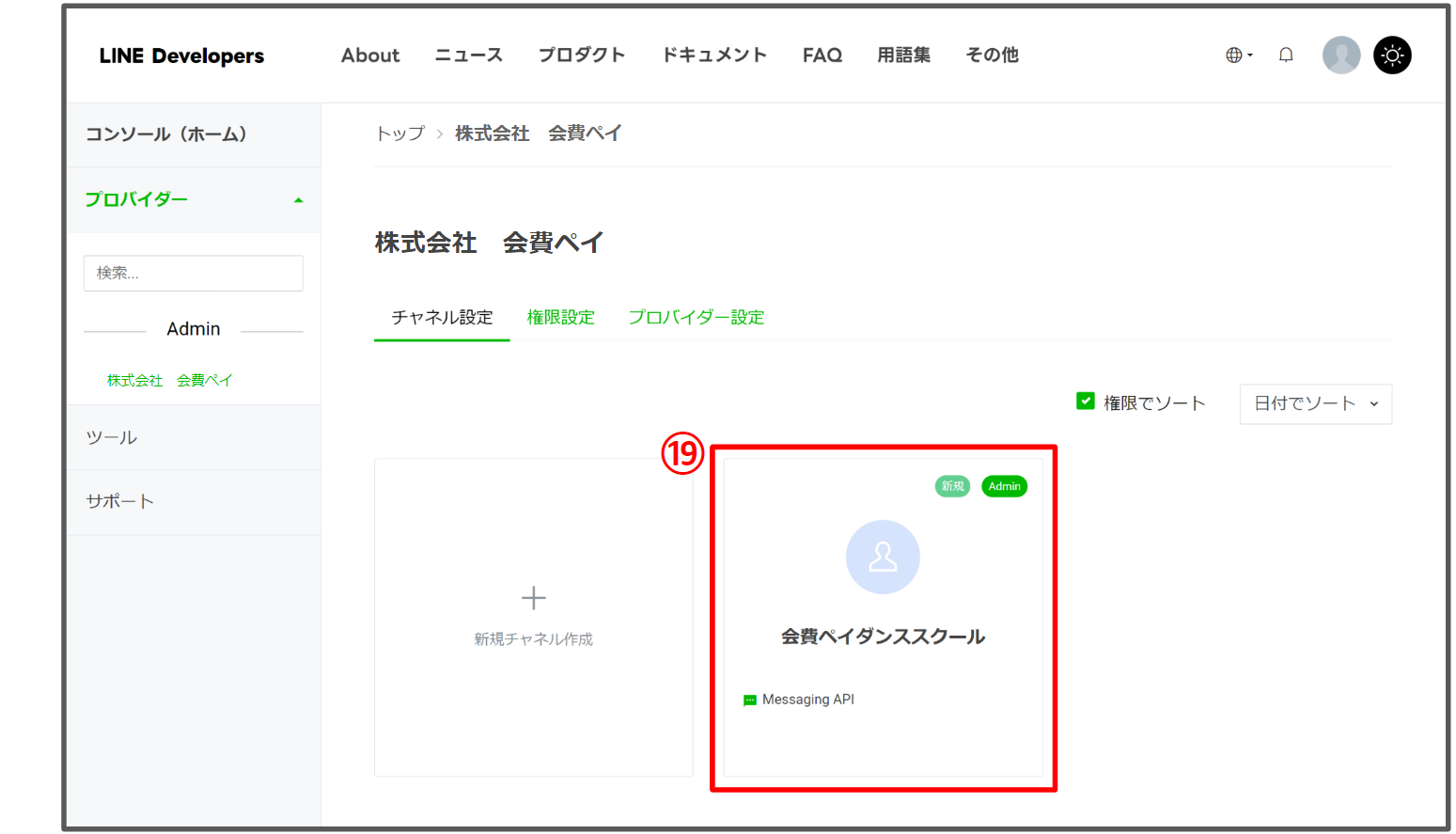The image size is (1456, 834).
Task: Open the 日付でソート dropdown
Action: coord(1316,404)
